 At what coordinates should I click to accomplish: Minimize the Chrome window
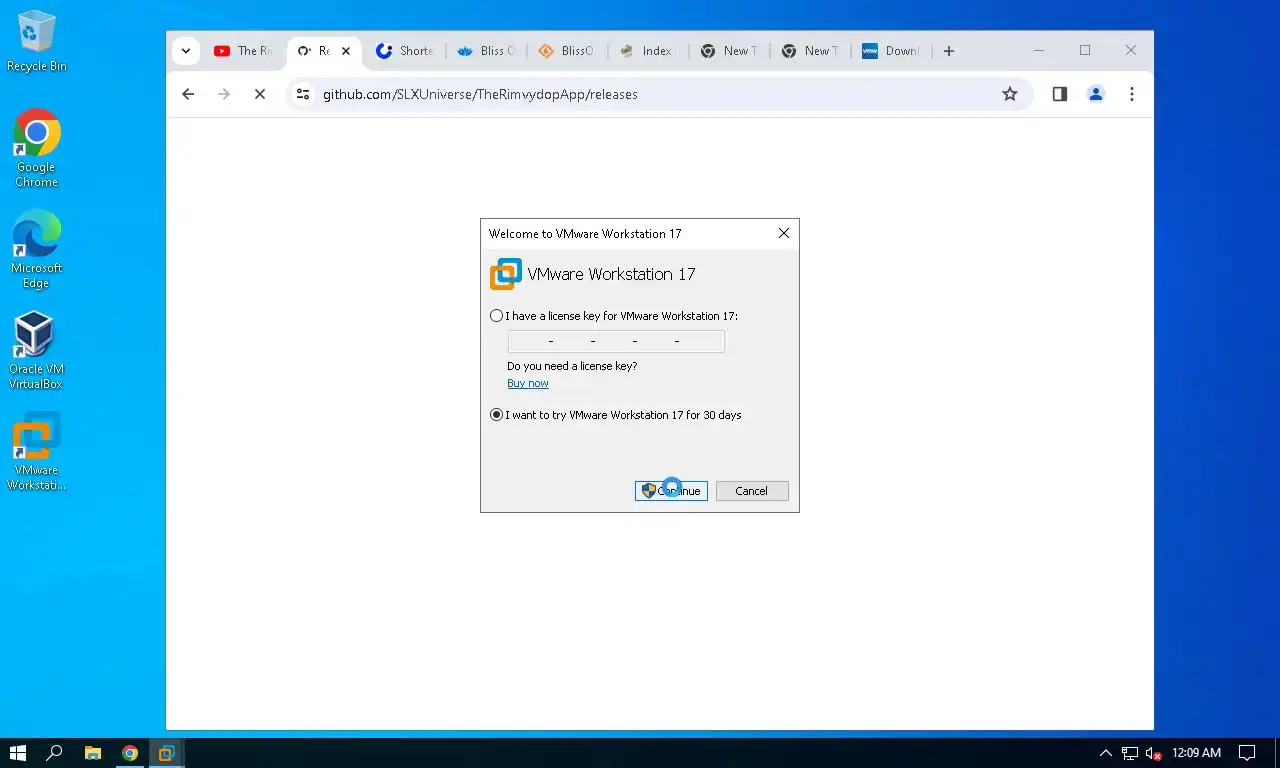pyautogui.click(x=1039, y=50)
